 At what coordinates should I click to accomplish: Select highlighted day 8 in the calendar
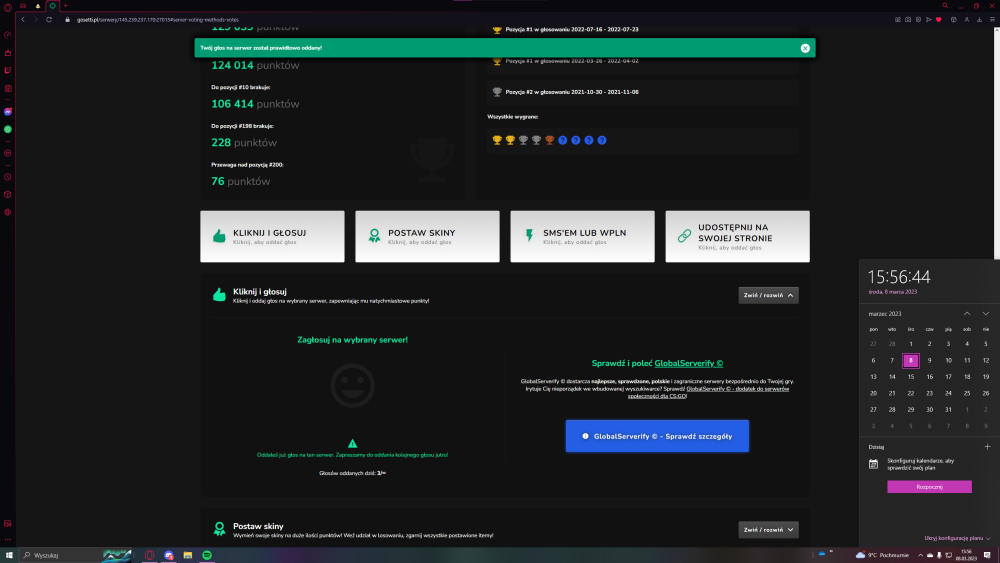[x=911, y=360]
